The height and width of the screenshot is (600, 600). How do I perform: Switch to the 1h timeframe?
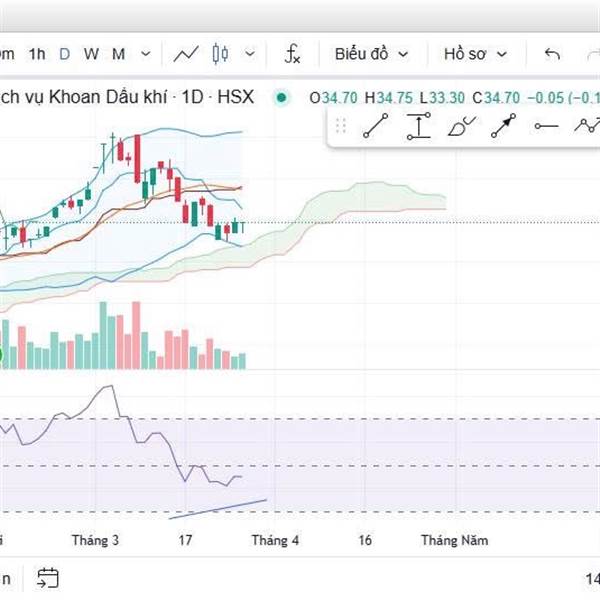pos(37,54)
